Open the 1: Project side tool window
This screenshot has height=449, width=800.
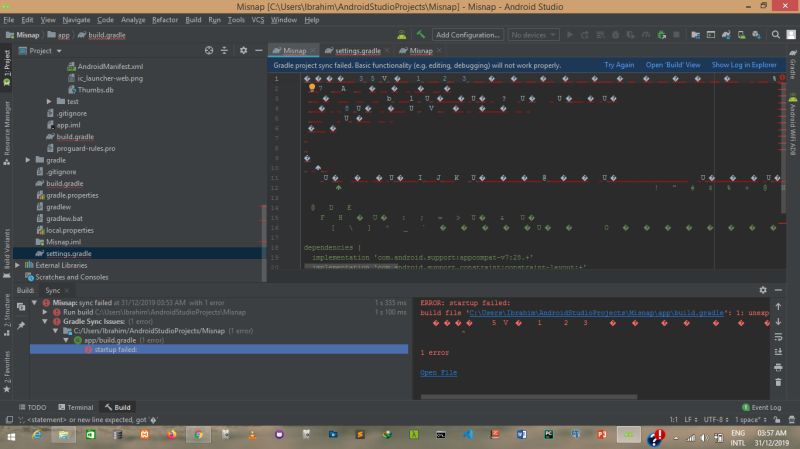pos(7,67)
